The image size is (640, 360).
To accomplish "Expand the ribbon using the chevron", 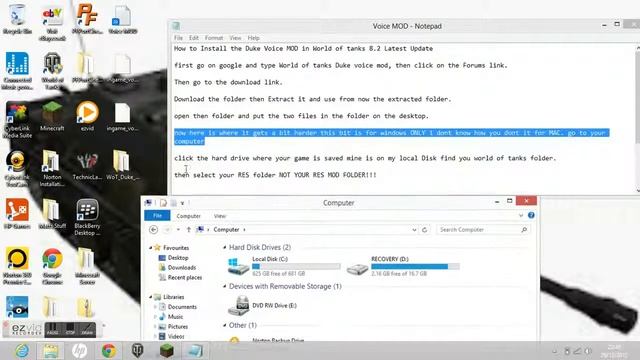I will click(521, 216).
